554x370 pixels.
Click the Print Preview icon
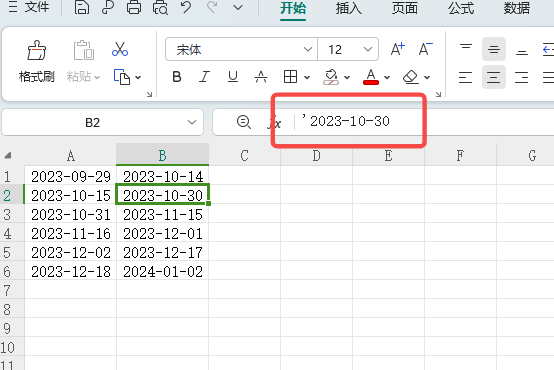point(160,7)
